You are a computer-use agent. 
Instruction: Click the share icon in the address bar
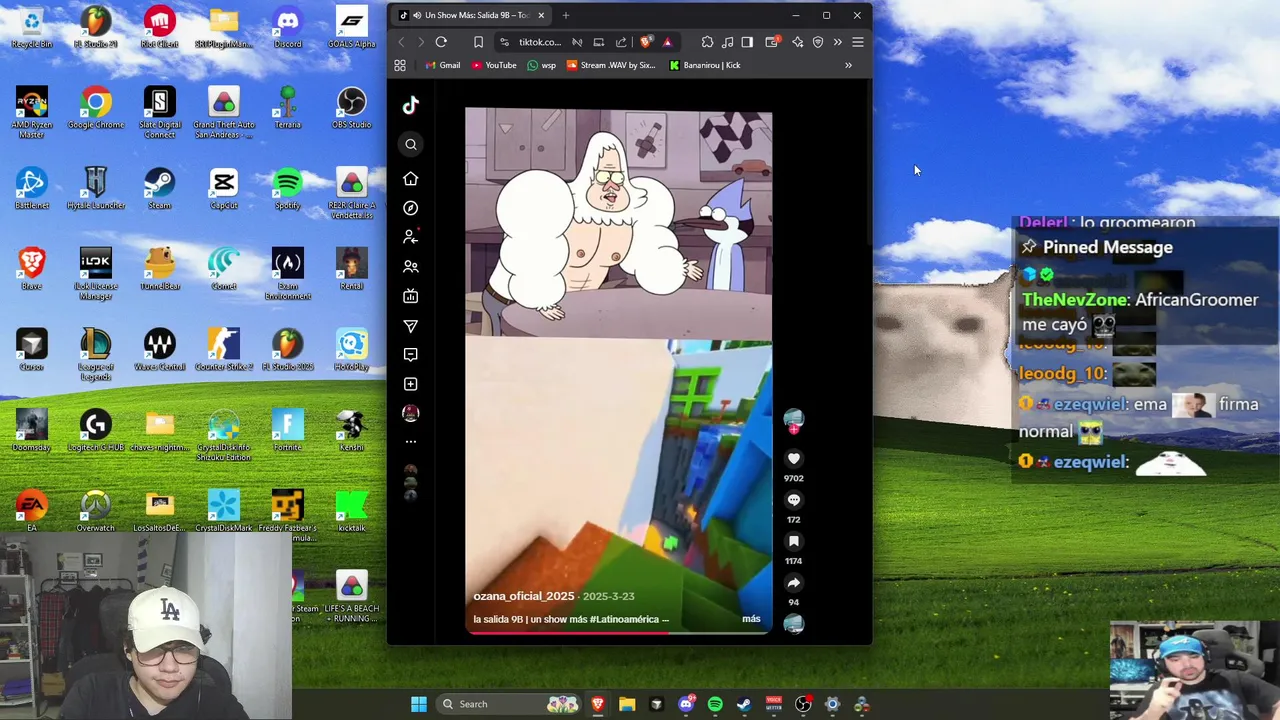point(621,42)
